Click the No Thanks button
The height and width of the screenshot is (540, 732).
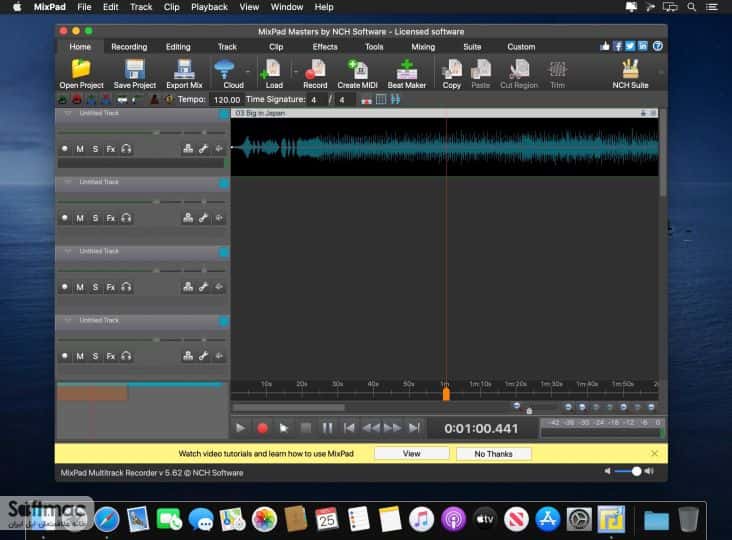493,454
